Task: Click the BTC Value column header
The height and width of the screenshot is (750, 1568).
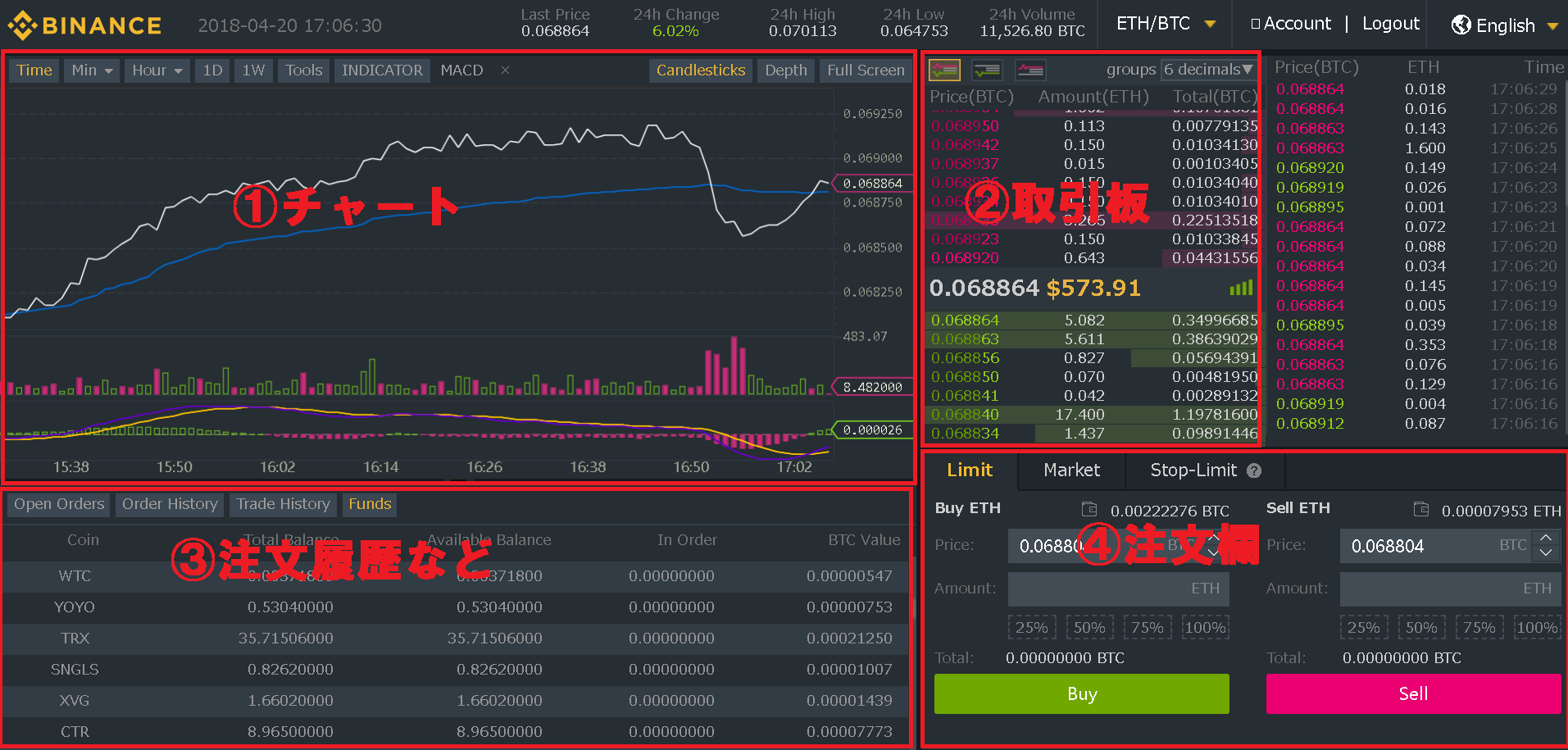Action: tap(864, 540)
